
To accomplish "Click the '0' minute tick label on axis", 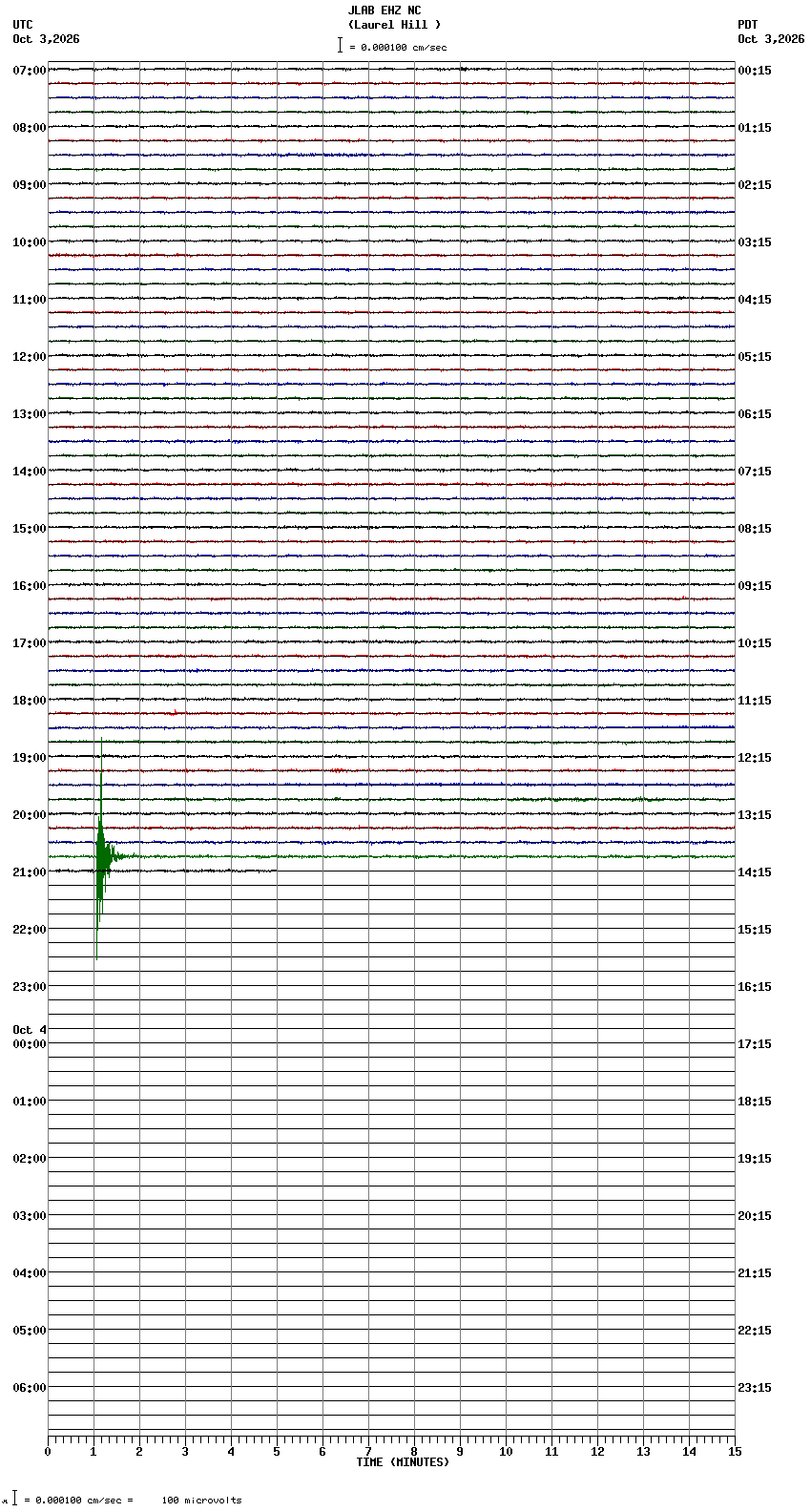I will (48, 1452).
